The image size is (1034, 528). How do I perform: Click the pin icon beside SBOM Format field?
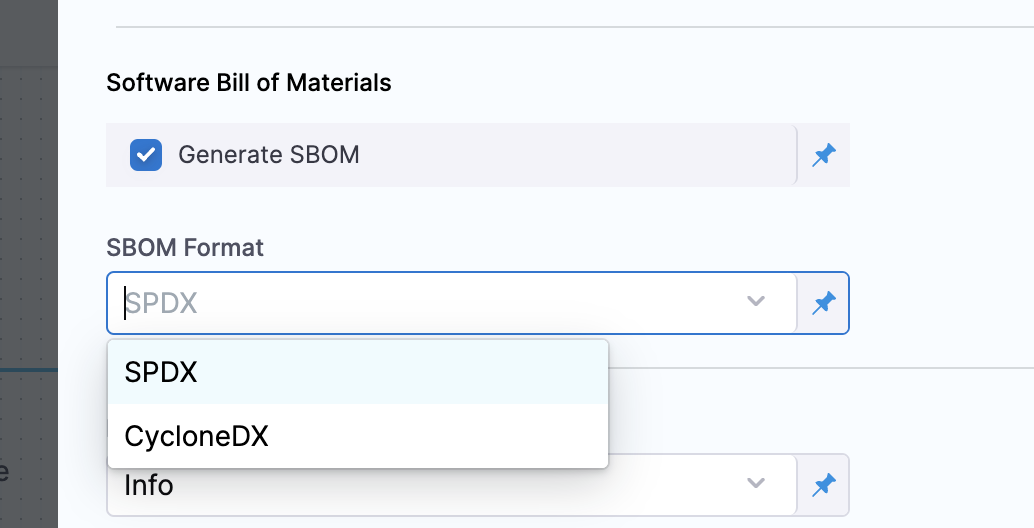[x=823, y=303]
